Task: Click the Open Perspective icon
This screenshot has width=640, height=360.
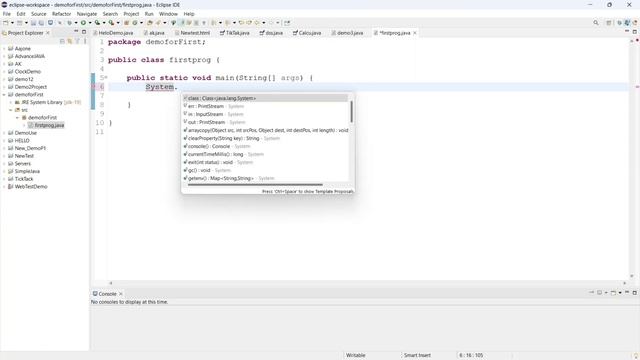Action: (609, 23)
